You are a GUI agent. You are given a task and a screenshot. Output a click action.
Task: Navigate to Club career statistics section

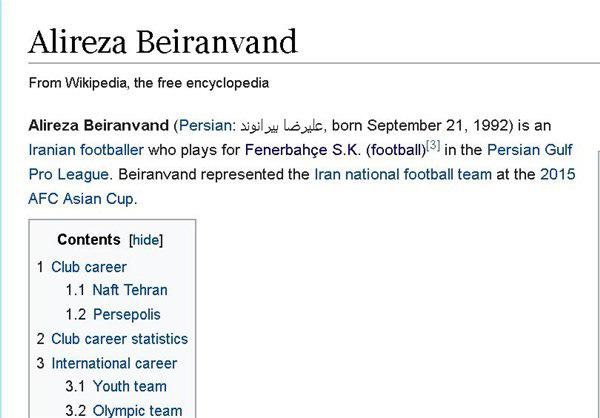tap(119, 339)
